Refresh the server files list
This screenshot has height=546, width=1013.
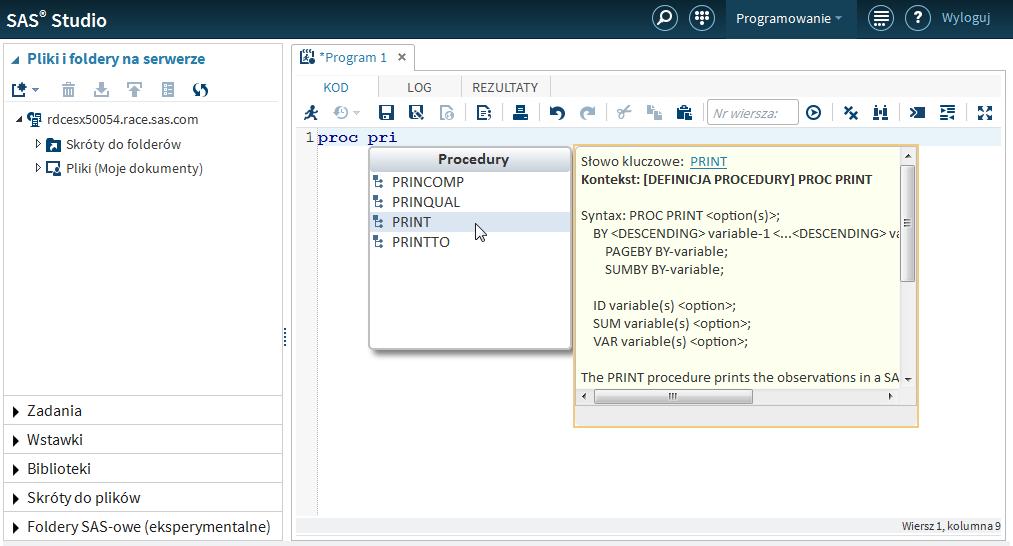[200, 90]
